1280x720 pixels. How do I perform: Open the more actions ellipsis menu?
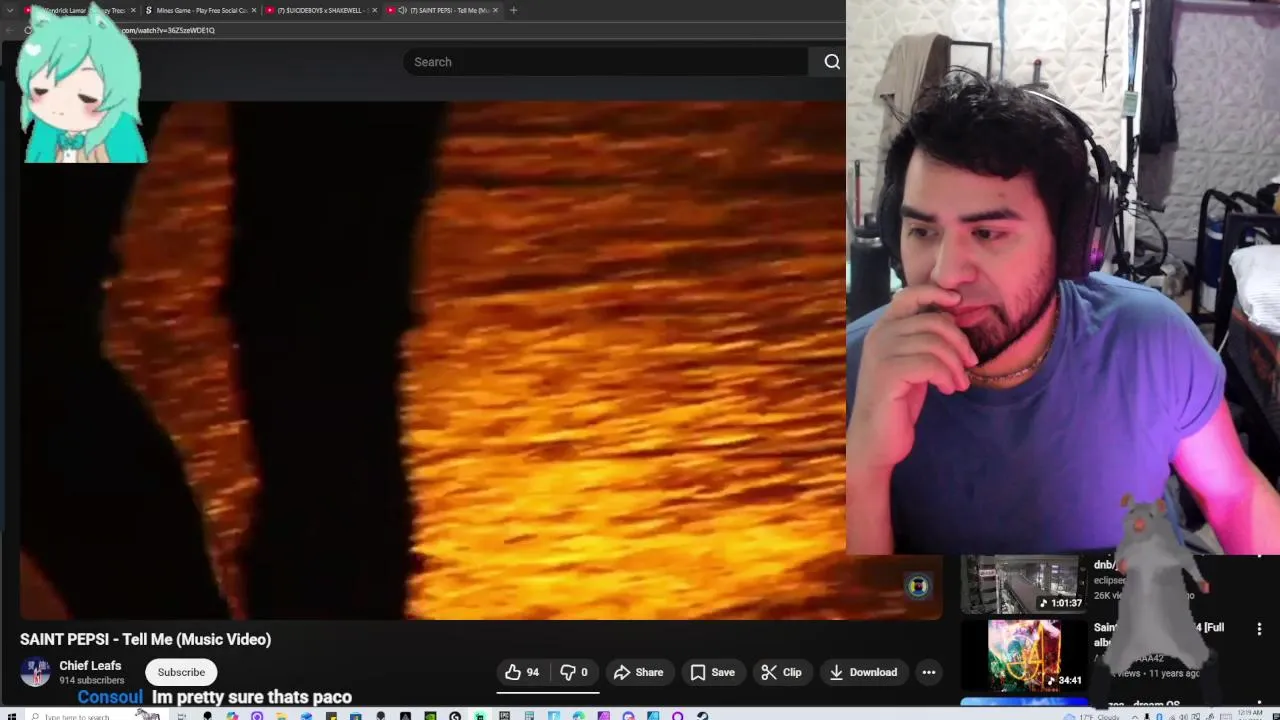click(x=928, y=672)
